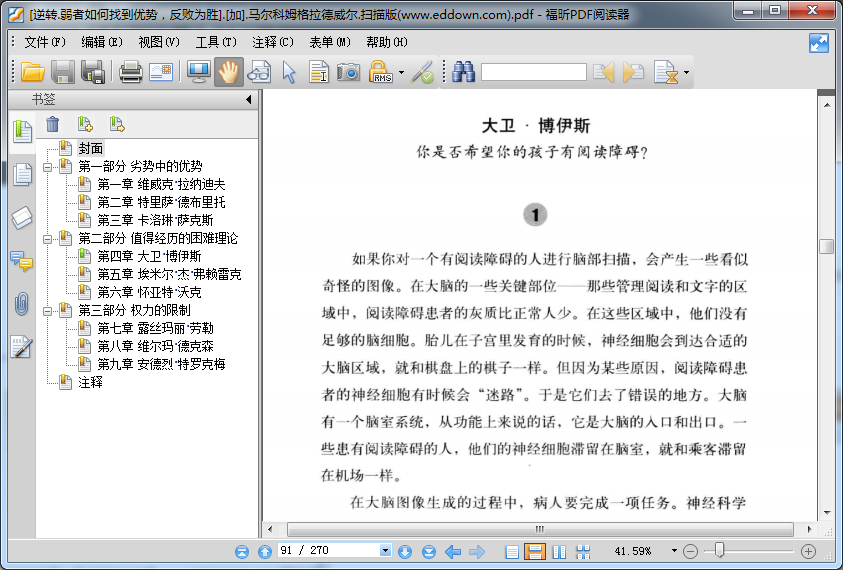Select the 封面 bookmark
This screenshot has height=570, width=843.
[x=90, y=148]
